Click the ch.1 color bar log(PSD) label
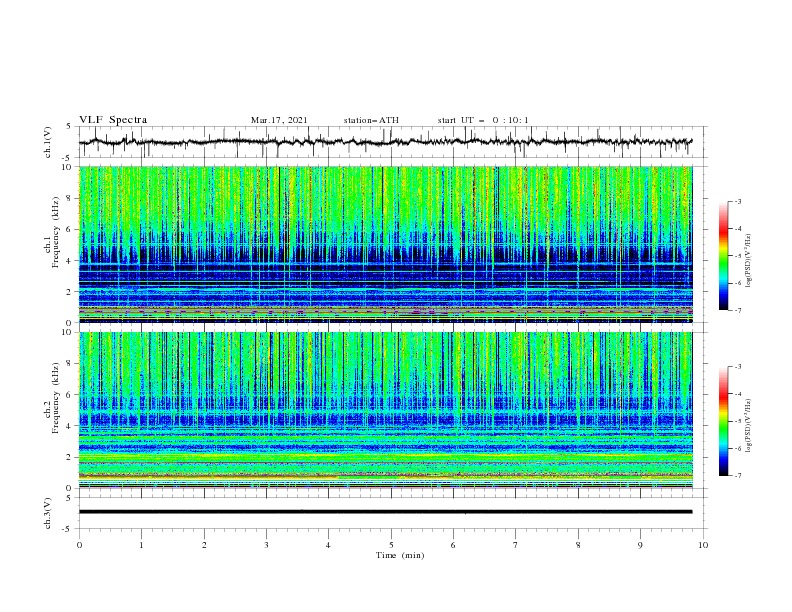 [x=749, y=261]
